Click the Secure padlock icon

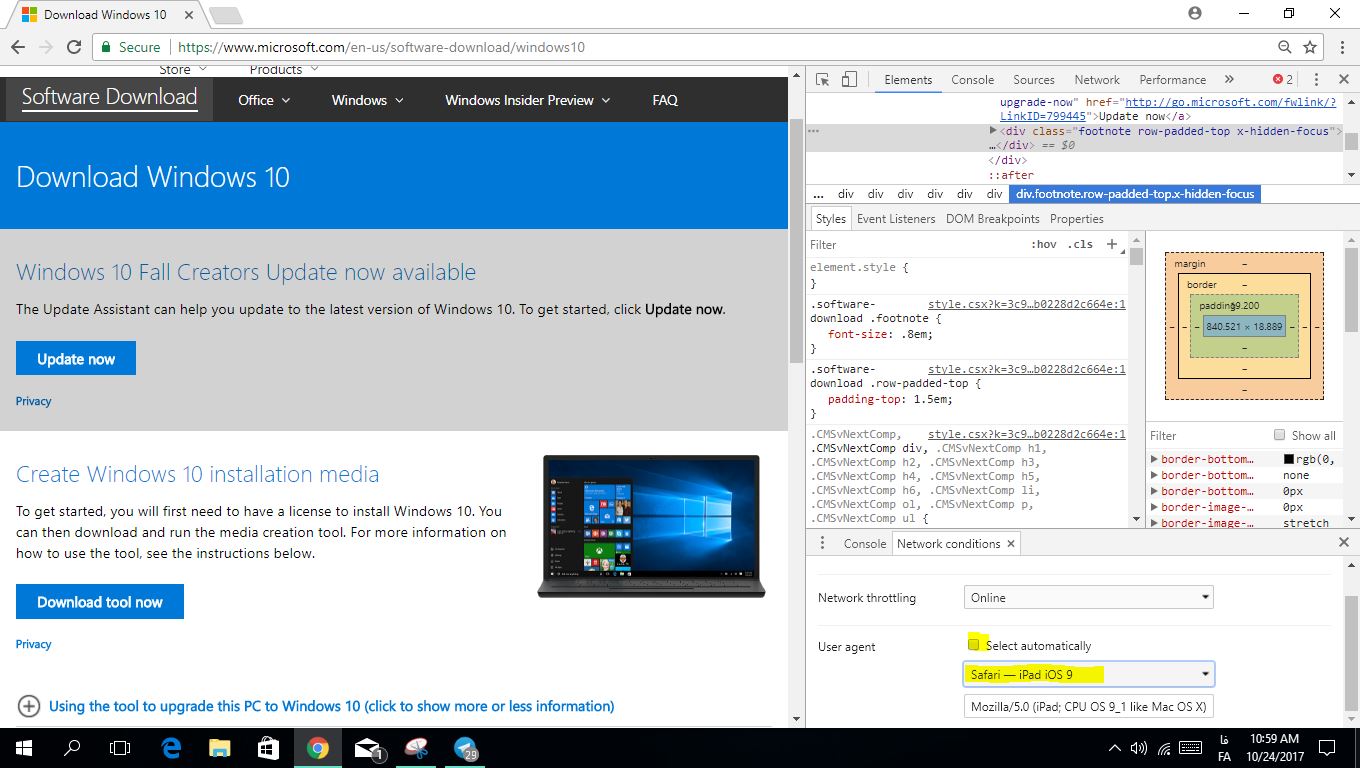point(107,47)
